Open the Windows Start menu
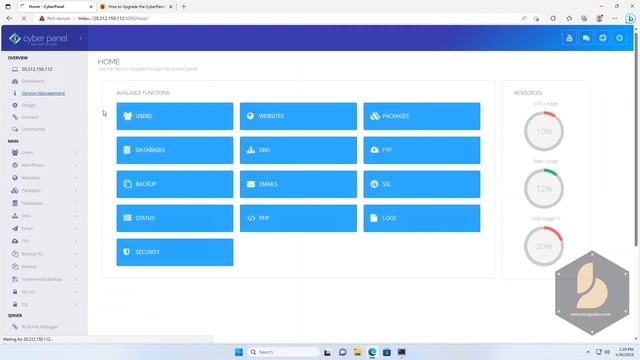This screenshot has height=360, width=640. point(239,352)
